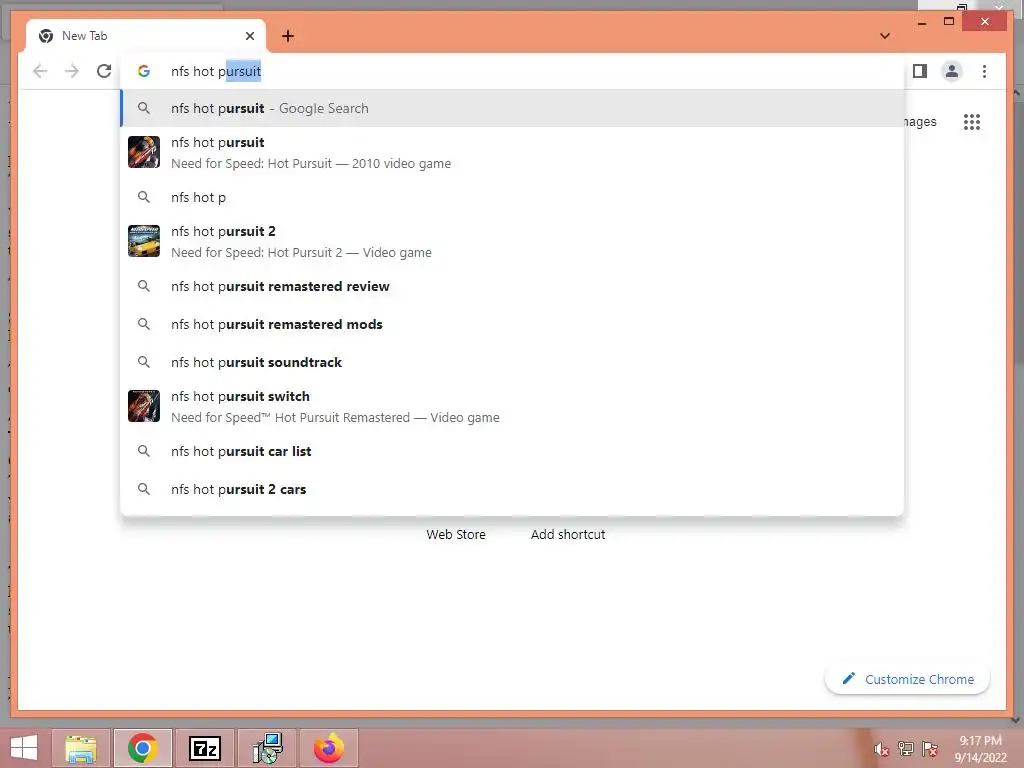Select 'nfs hot pursuit - Google Search' suggestion
1024x768 pixels.
coord(512,108)
